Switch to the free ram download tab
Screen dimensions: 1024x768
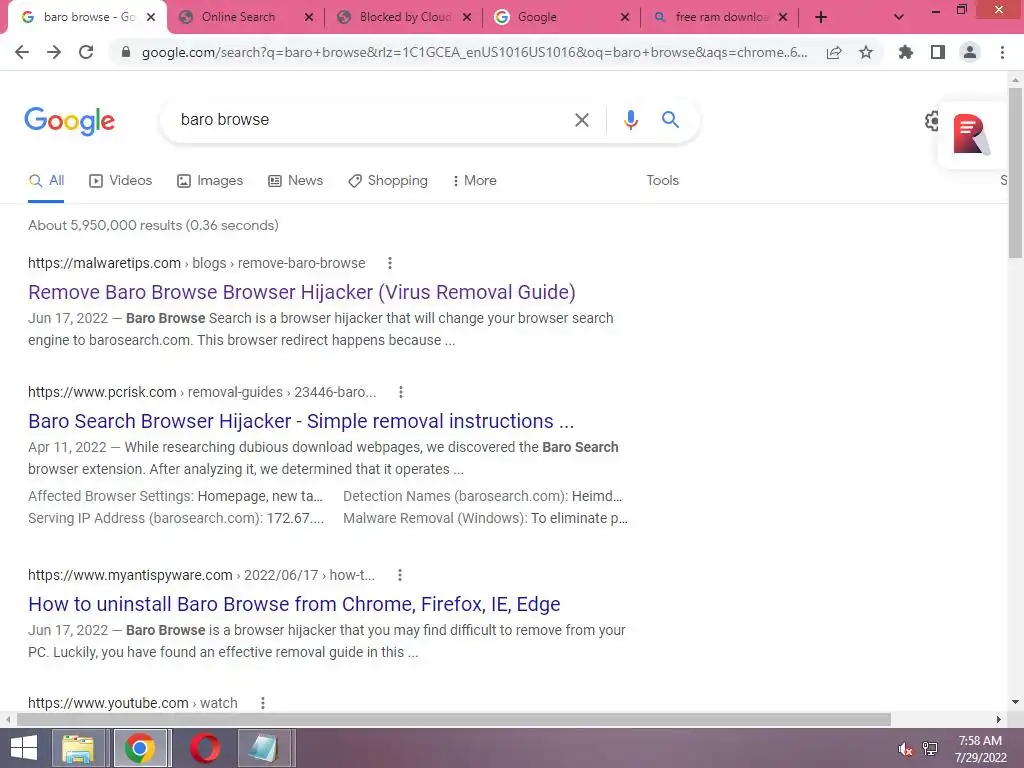(722, 17)
